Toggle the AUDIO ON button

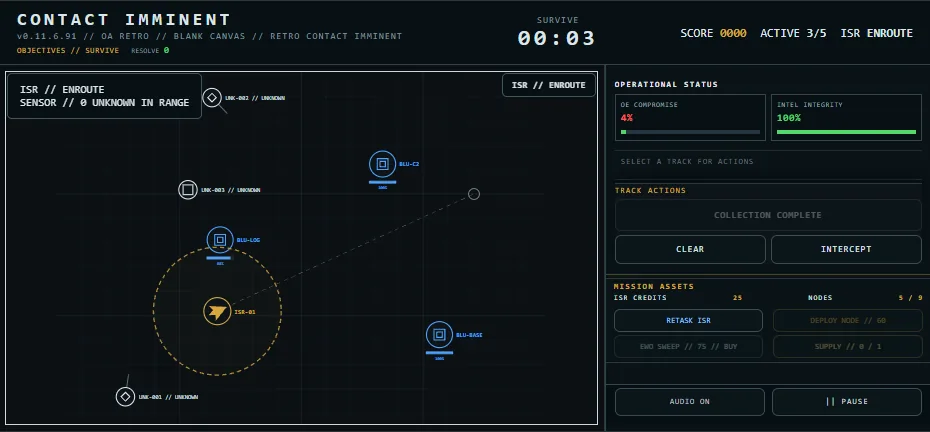click(690, 402)
